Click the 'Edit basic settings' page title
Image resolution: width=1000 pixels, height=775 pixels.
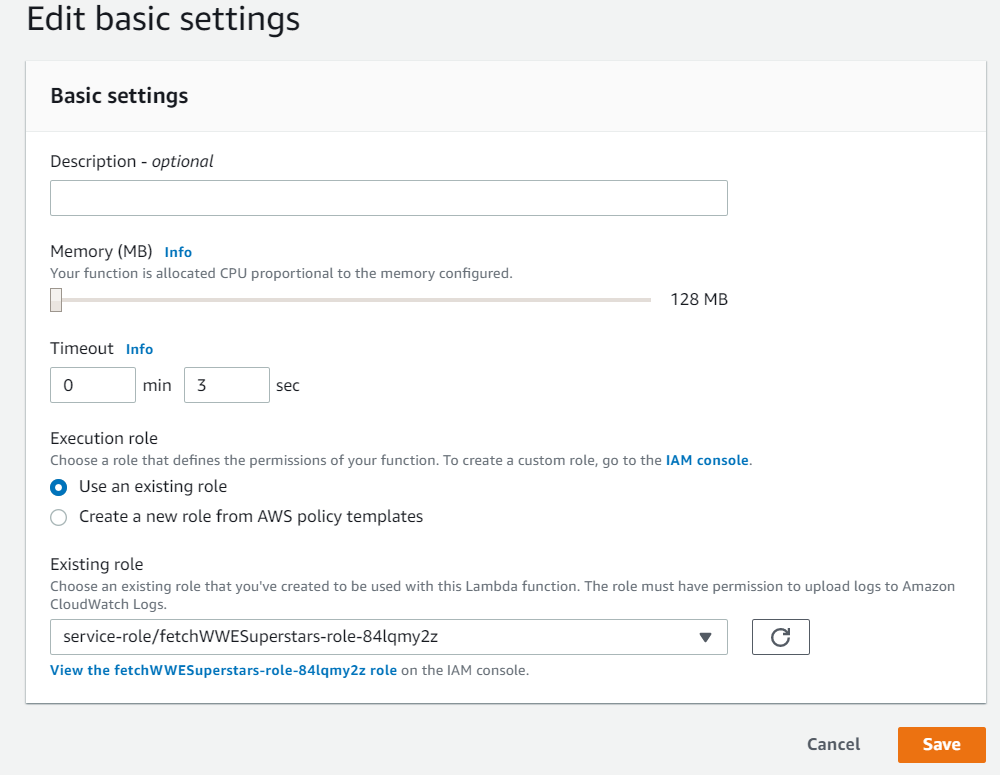[163, 19]
